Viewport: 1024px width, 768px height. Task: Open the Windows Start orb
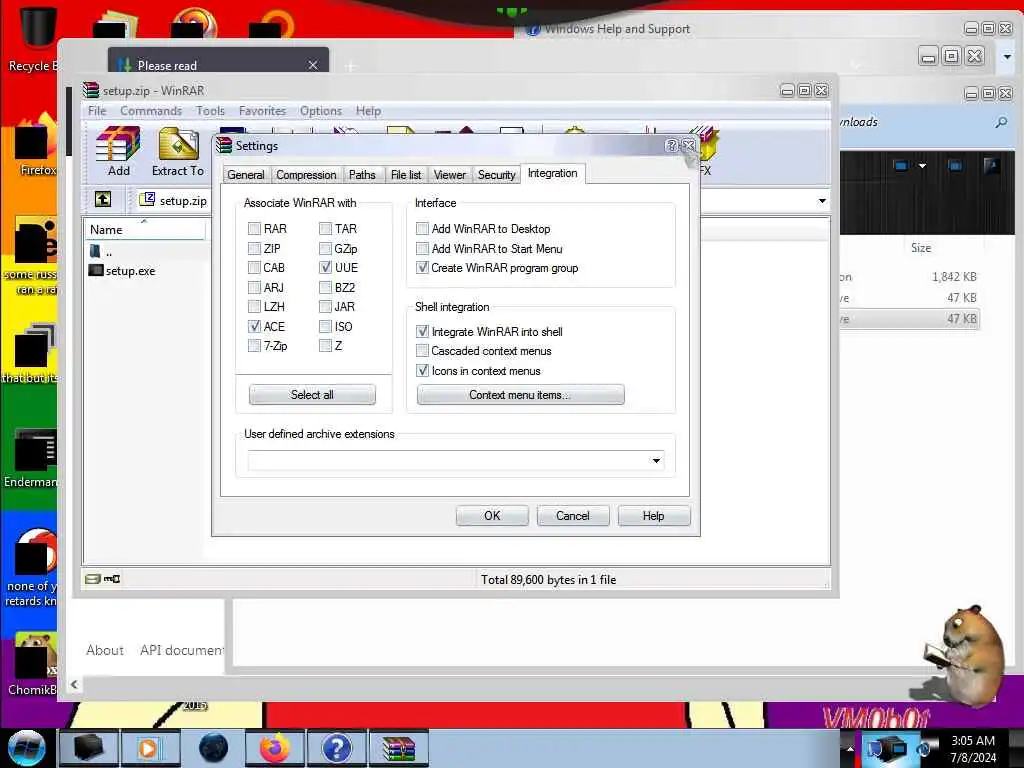pos(26,748)
